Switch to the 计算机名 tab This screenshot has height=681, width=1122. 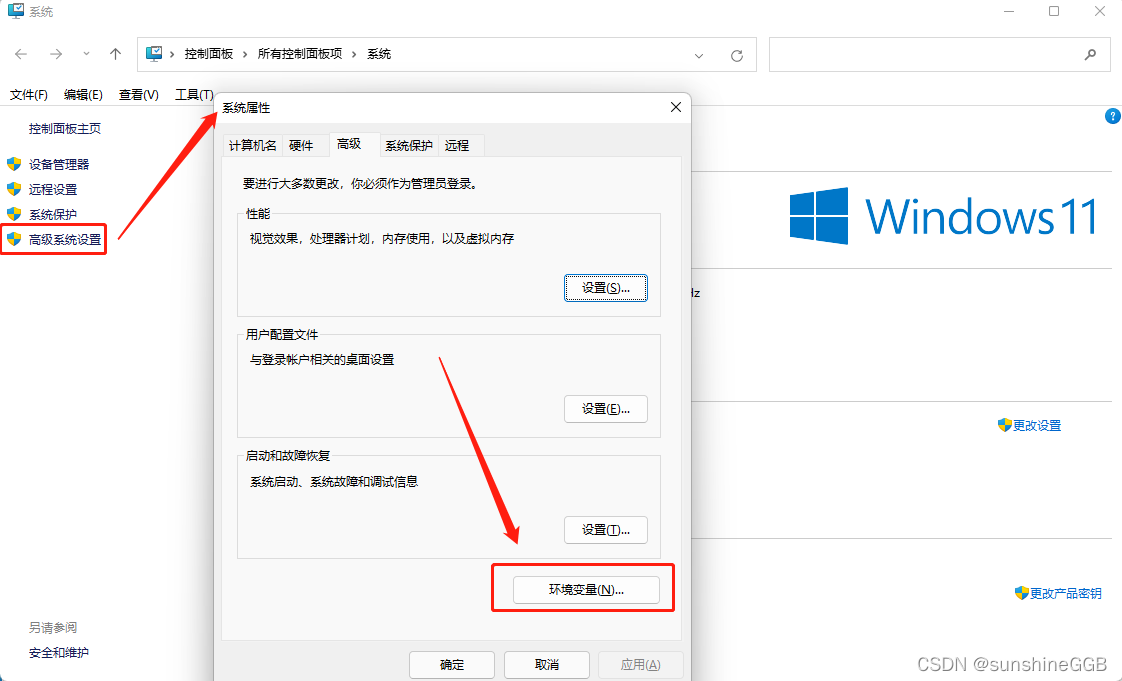pyautogui.click(x=253, y=145)
